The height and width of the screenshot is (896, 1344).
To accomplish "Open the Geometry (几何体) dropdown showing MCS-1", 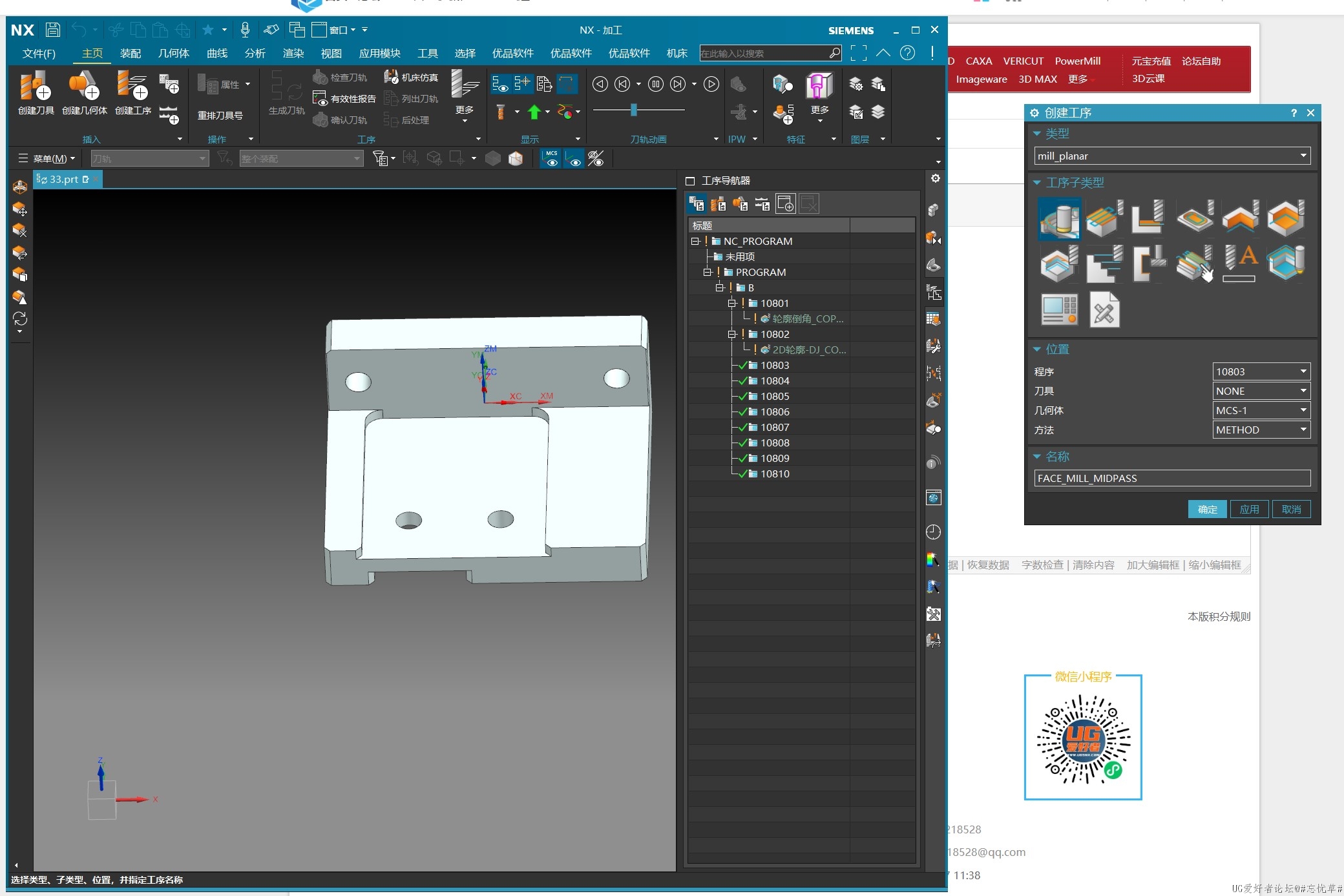I will point(1261,410).
